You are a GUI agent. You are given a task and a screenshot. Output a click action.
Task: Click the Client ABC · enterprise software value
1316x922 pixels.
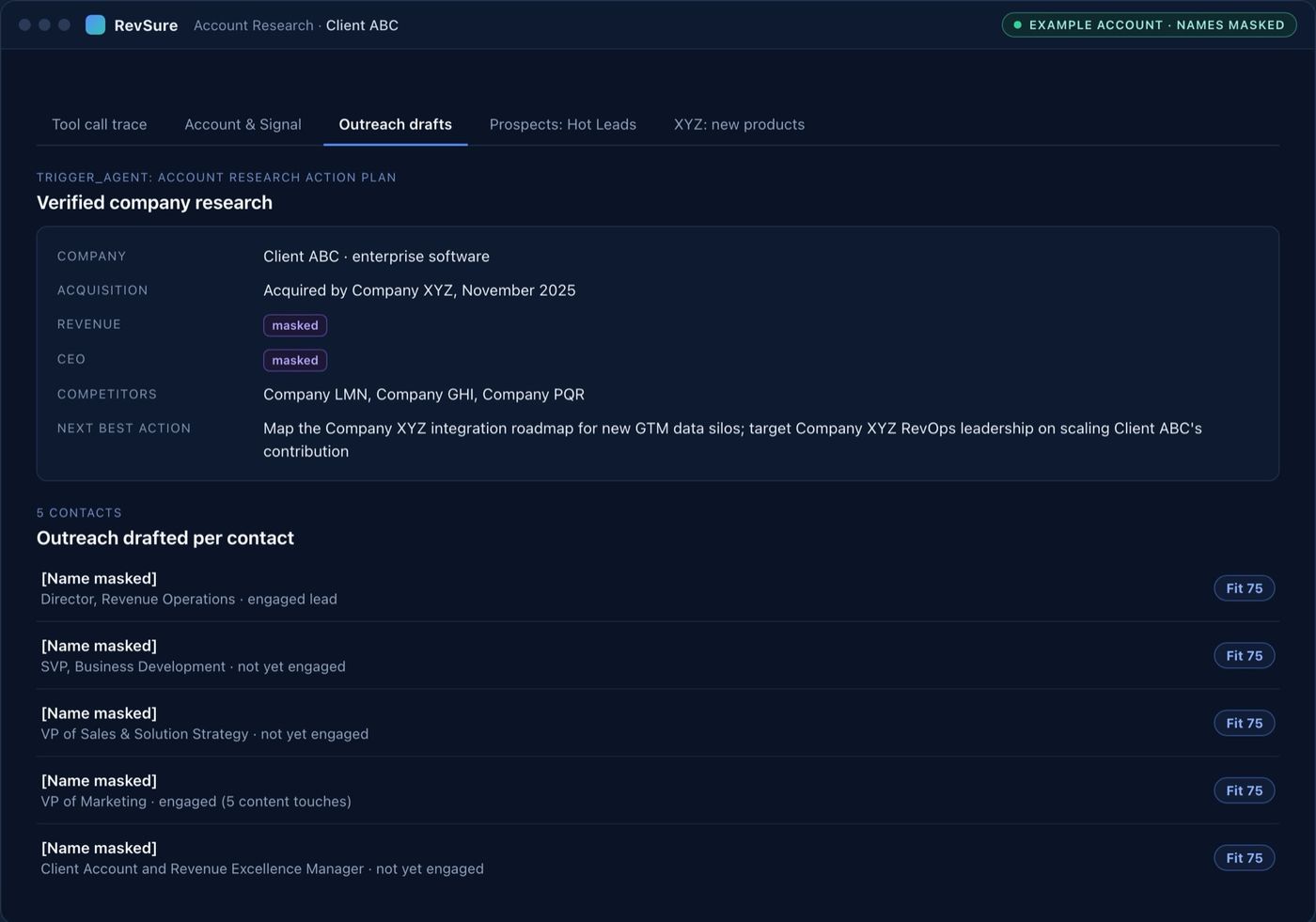click(376, 256)
